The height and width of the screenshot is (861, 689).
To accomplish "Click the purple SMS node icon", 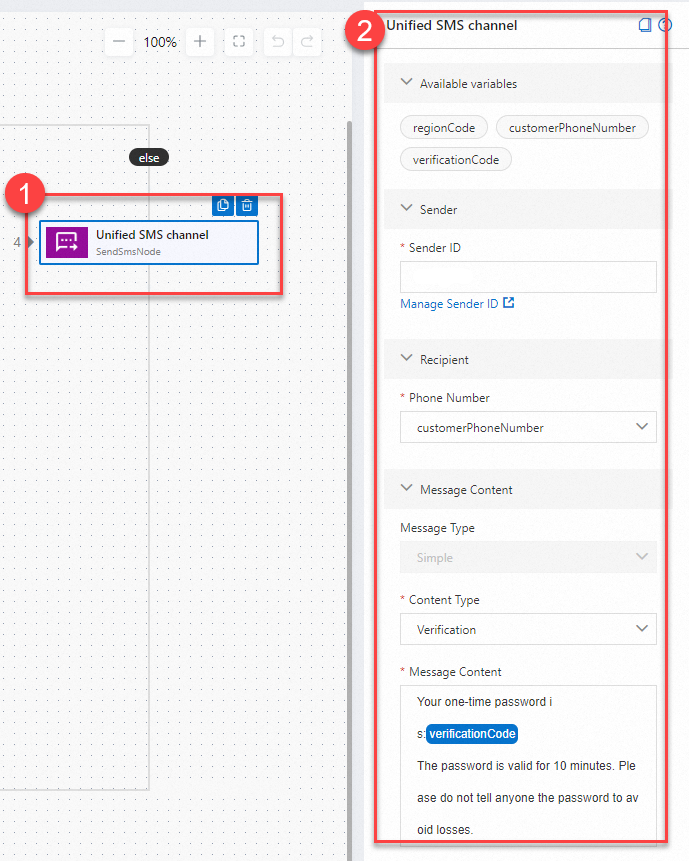I will click(x=67, y=242).
